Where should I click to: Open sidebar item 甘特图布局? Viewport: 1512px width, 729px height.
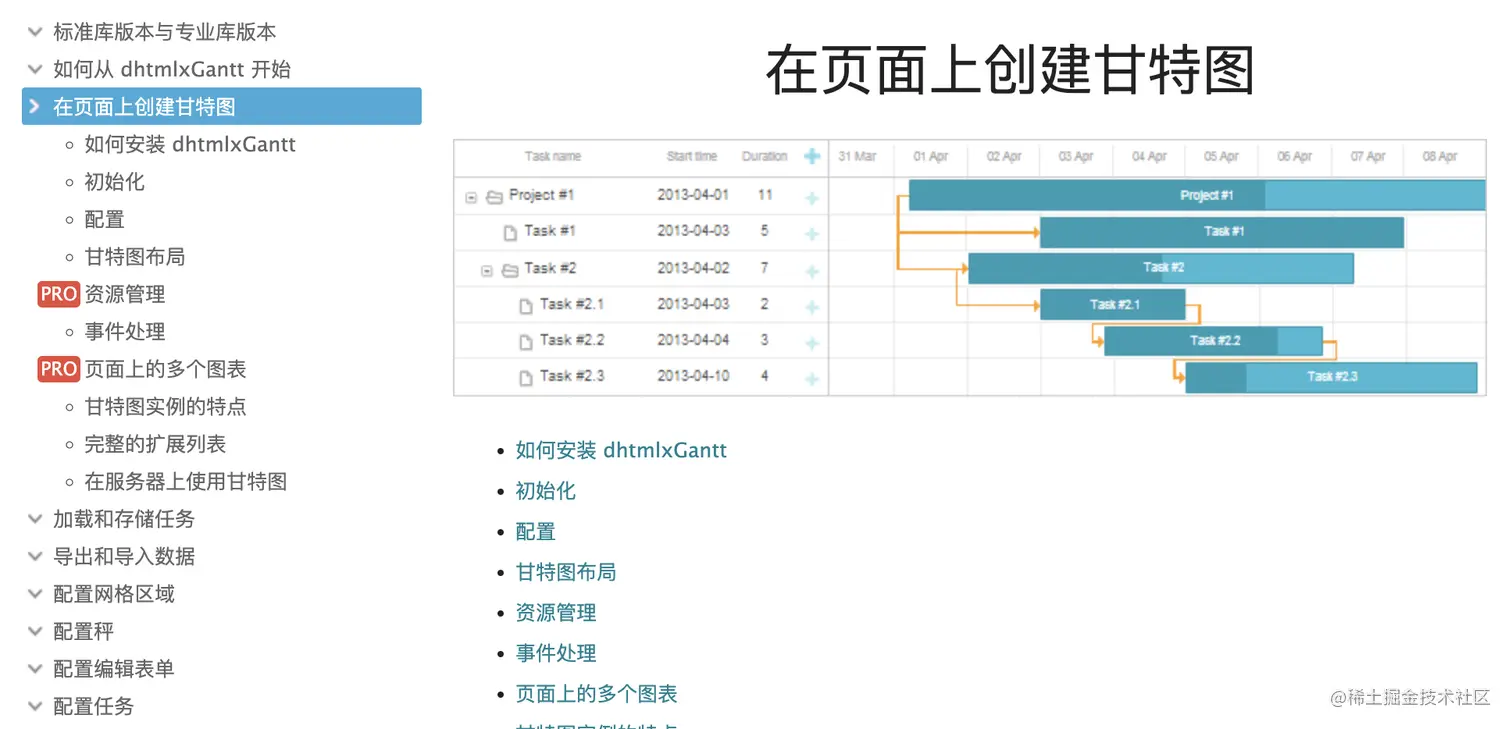pyautogui.click(x=135, y=257)
